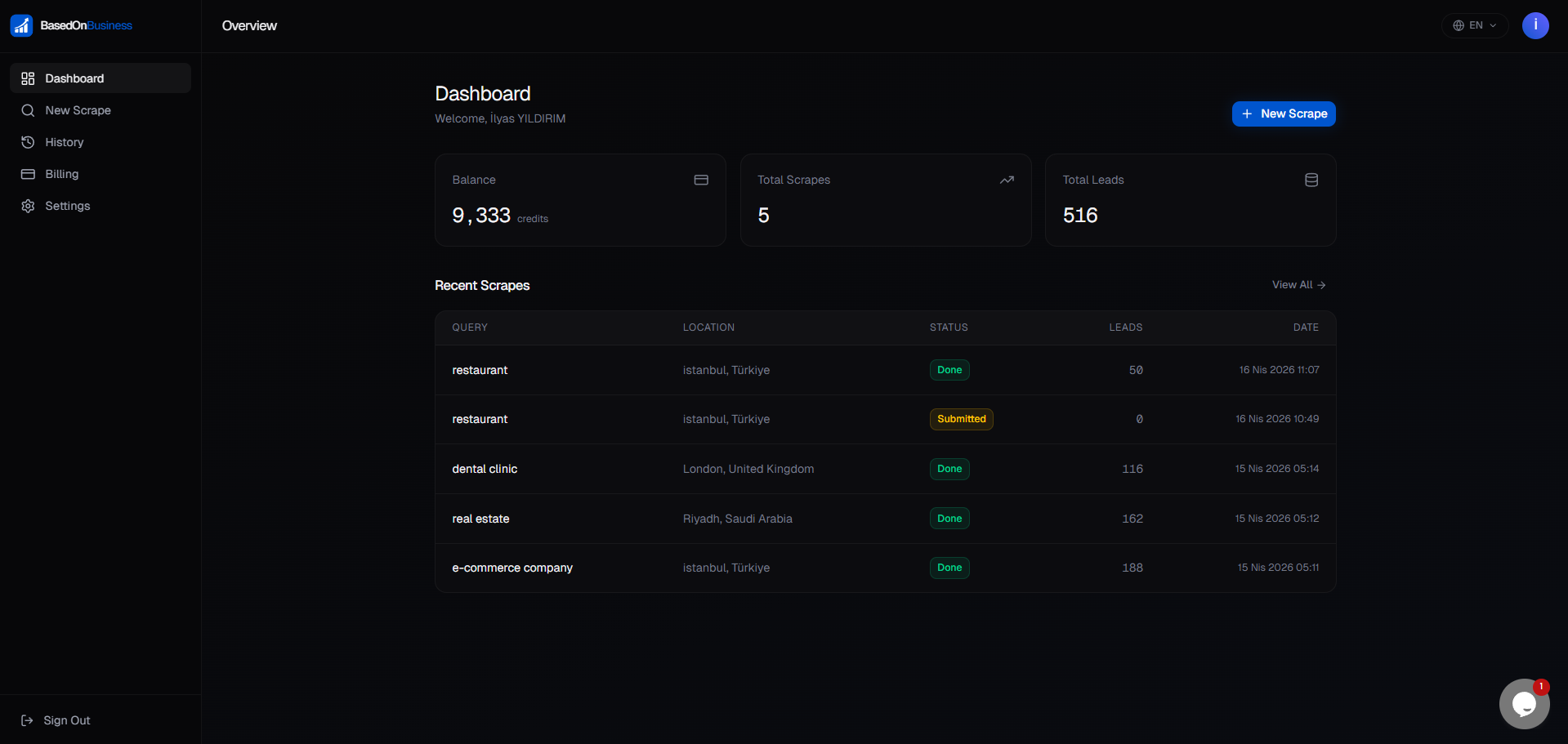Open View All recent scrapes
Image resolution: width=1568 pixels, height=744 pixels.
[1298, 284]
